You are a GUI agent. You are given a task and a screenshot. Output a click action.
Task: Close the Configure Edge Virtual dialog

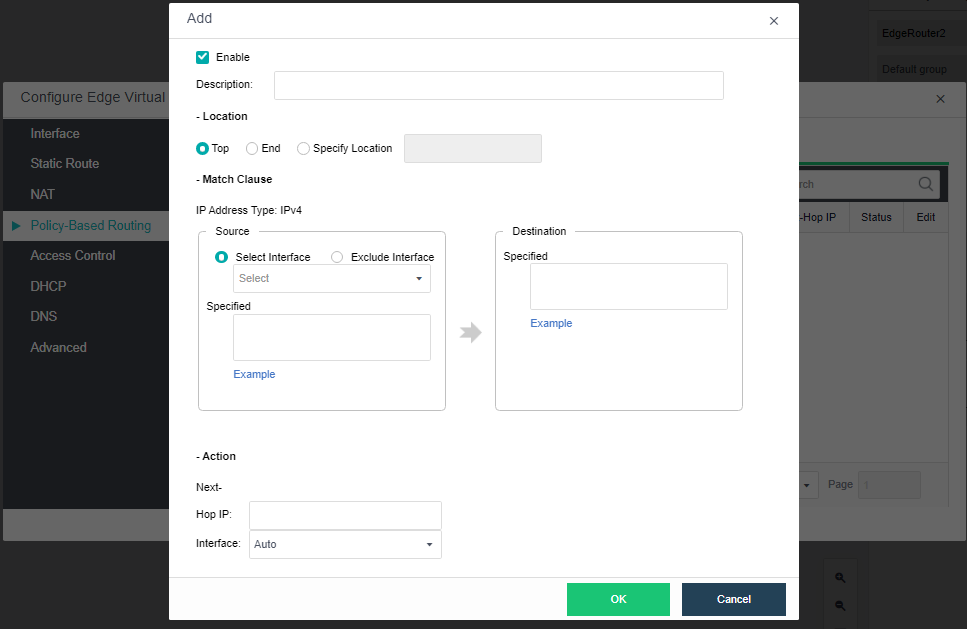click(x=940, y=99)
